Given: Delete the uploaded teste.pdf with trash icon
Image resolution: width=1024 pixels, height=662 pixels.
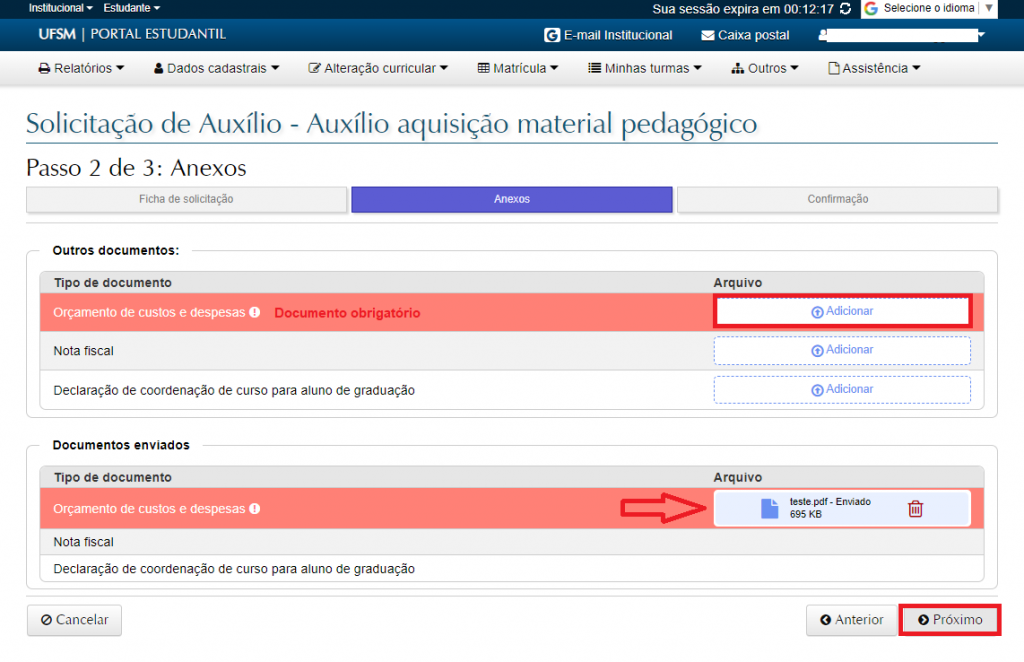Looking at the screenshot, I should click(x=914, y=509).
